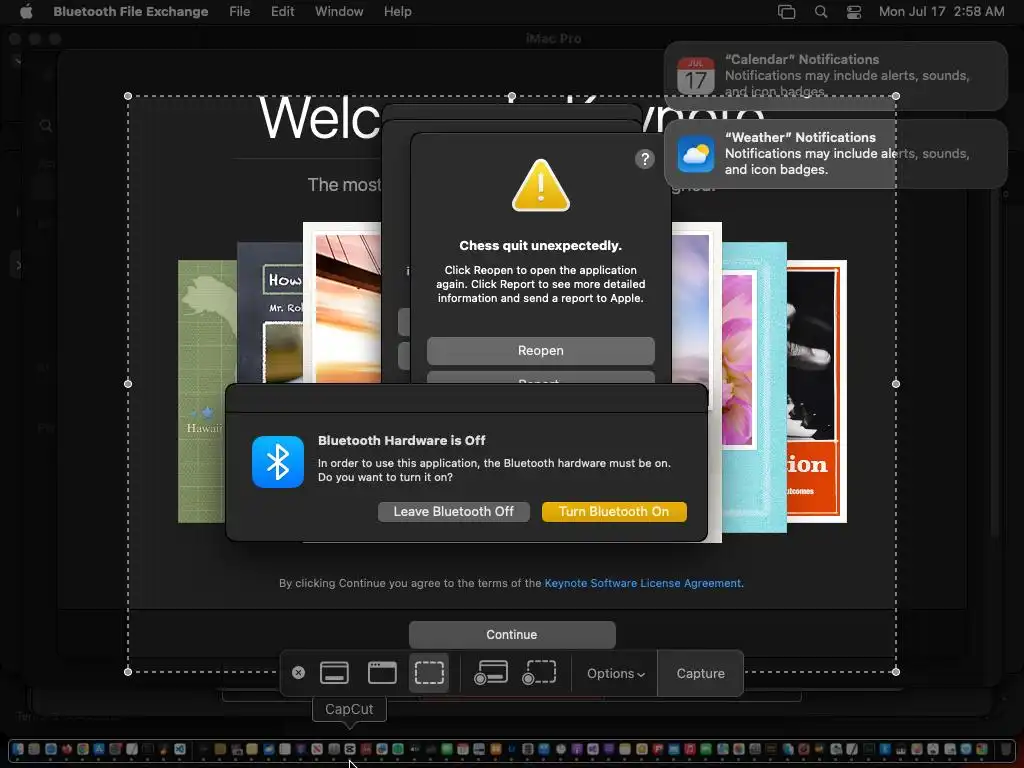Screen dimensions: 1024x768
Task: Select the orange-bordered black-and-white theme thumbnail
Action: 816,392
